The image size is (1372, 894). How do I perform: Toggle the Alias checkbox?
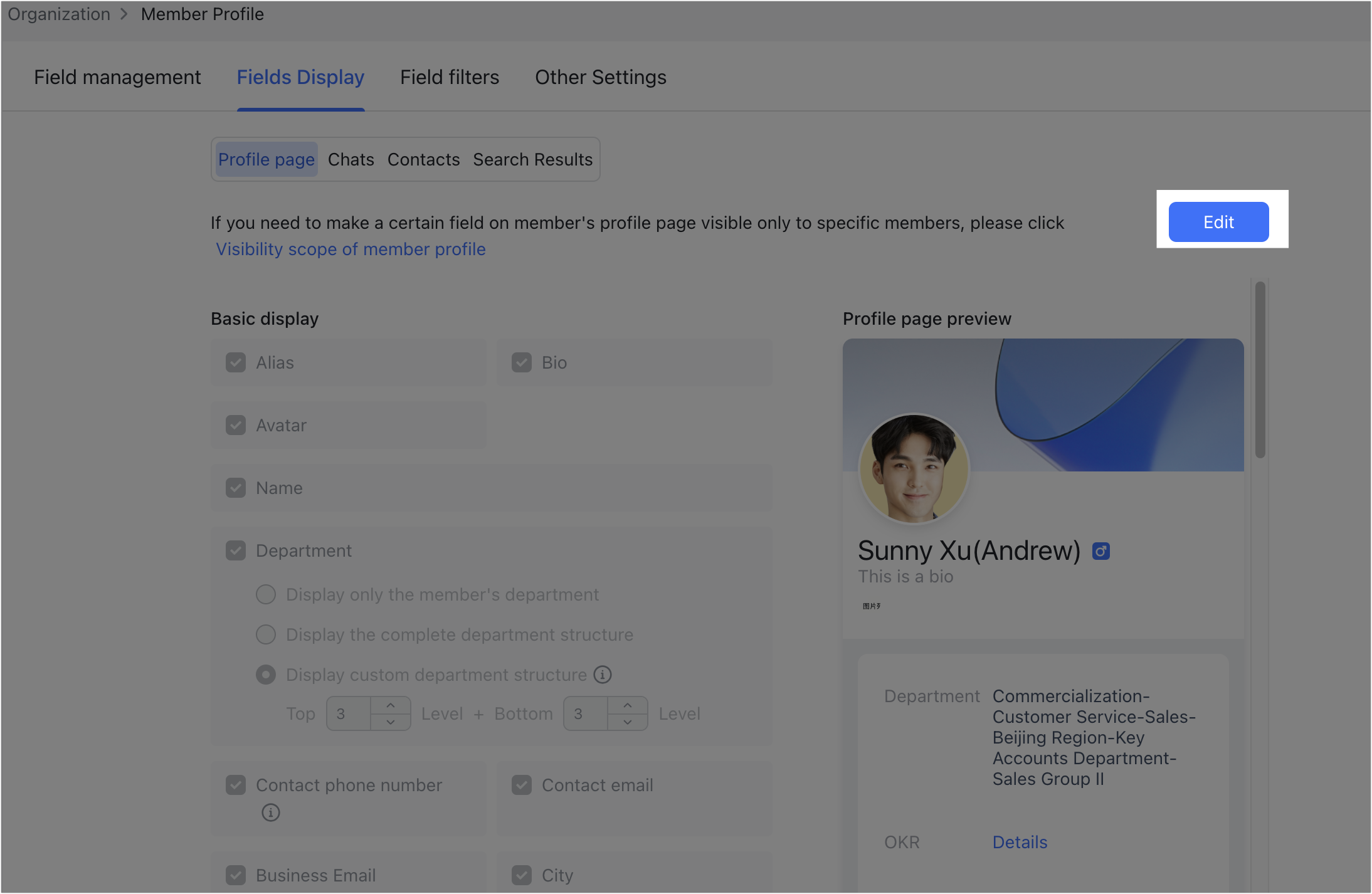[236, 362]
